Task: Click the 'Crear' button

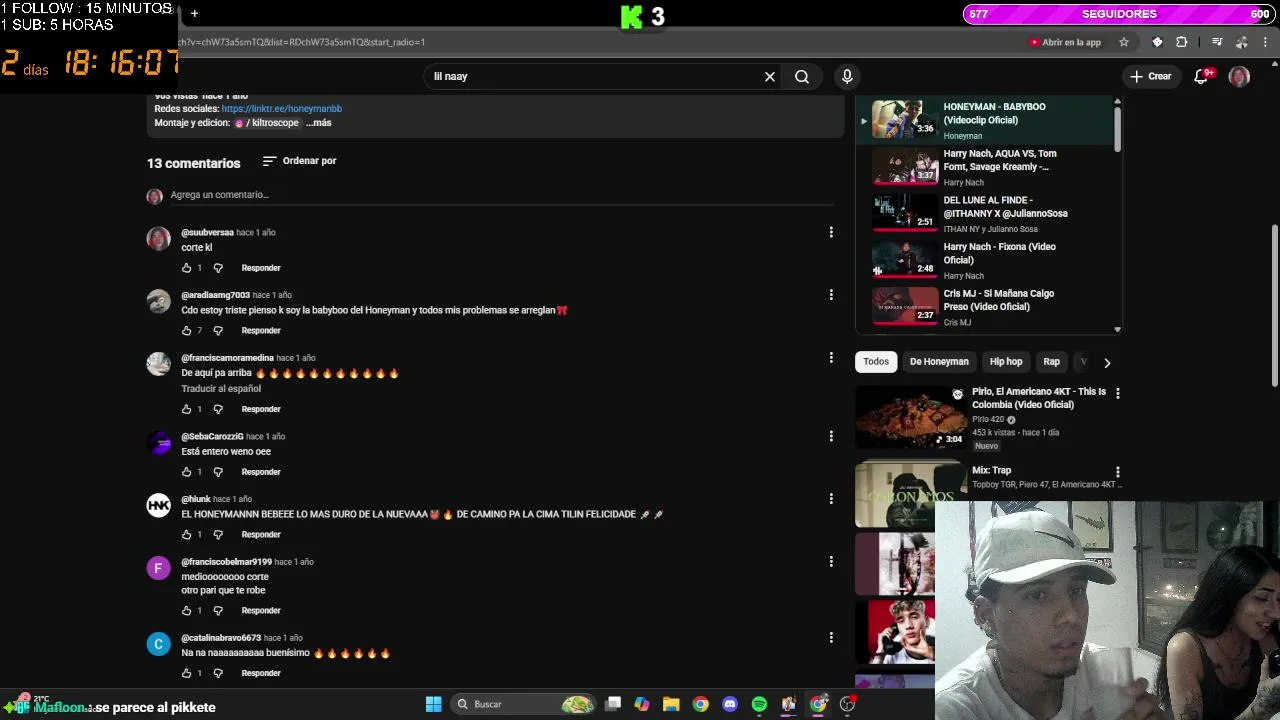Action: click(1150, 77)
